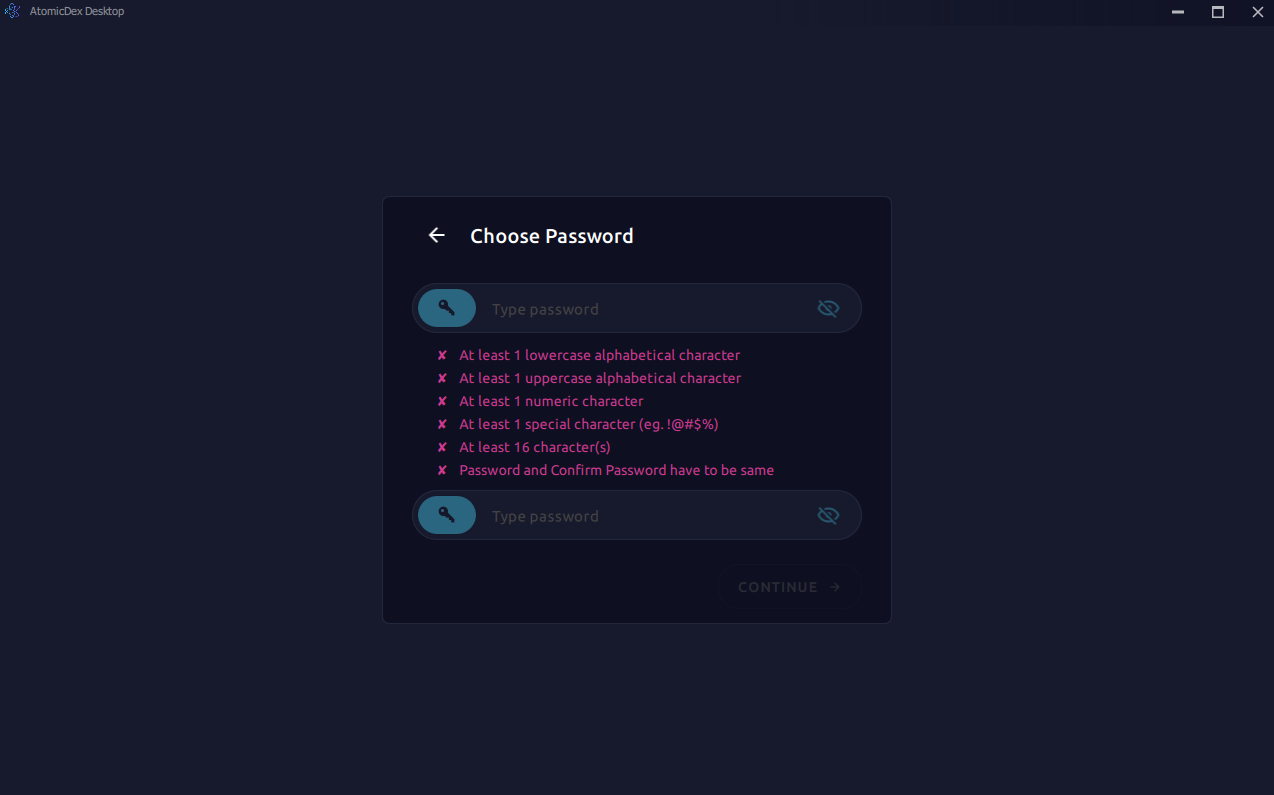Click the 16 characters requirement text
The height and width of the screenshot is (795, 1274).
(x=535, y=447)
